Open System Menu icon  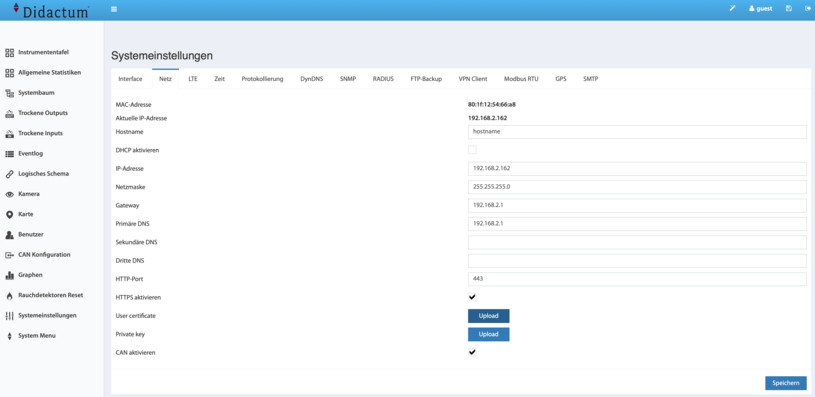(x=9, y=336)
